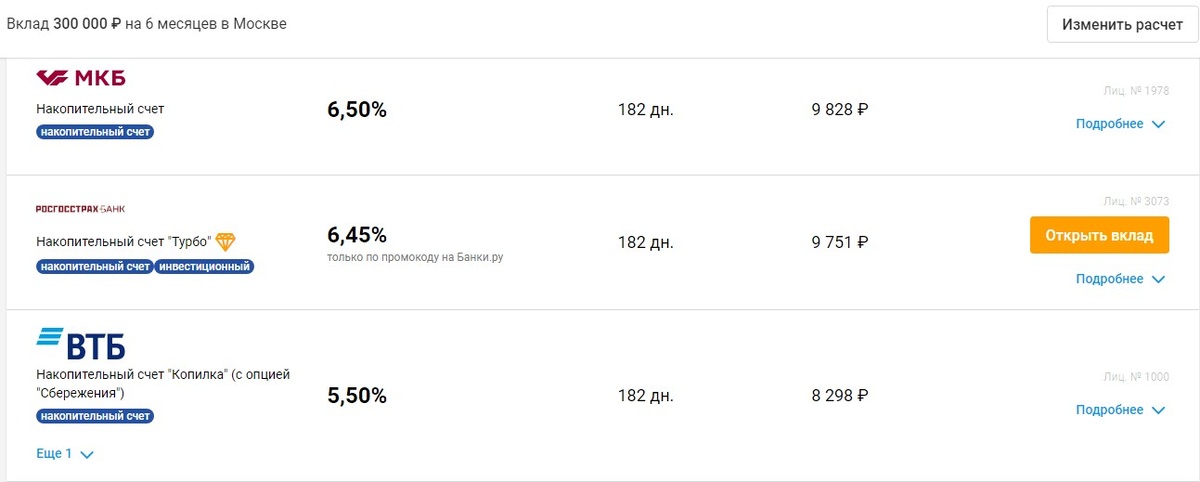Viewport: 1200px width, 482px height.
Task: Open the MKB Накопительный счет title link
Action: click(x=100, y=108)
